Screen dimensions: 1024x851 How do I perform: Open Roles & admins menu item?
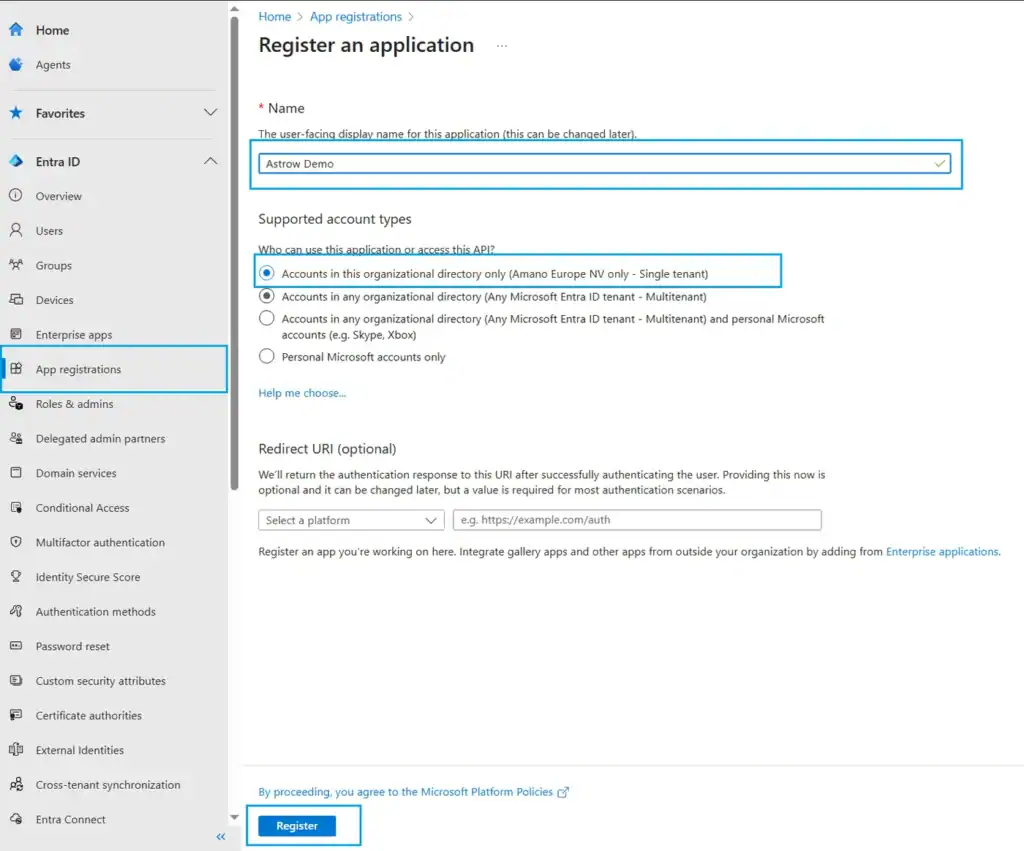(x=74, y=404)
